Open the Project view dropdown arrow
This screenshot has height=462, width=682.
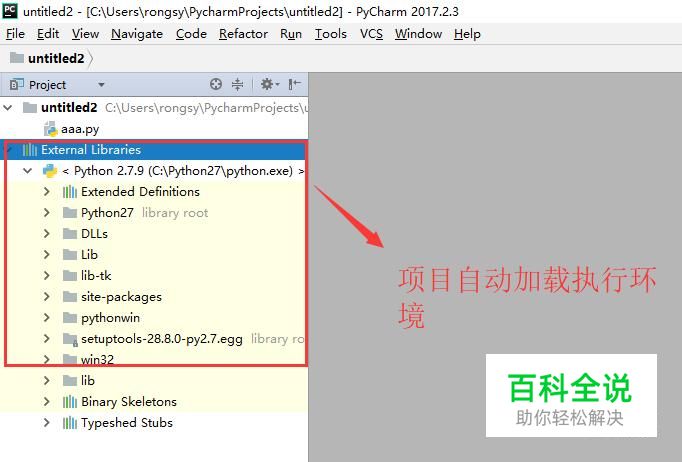(x=101, y=84)
